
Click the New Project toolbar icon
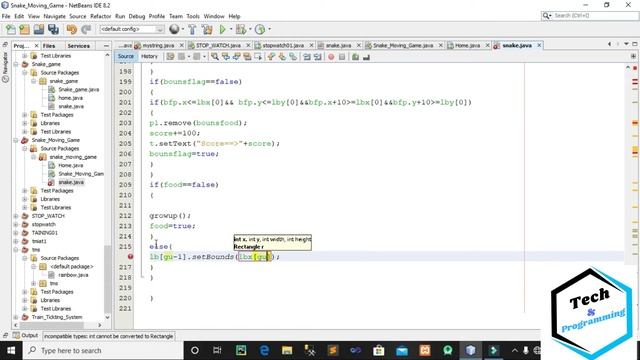[x=24, y=29]
